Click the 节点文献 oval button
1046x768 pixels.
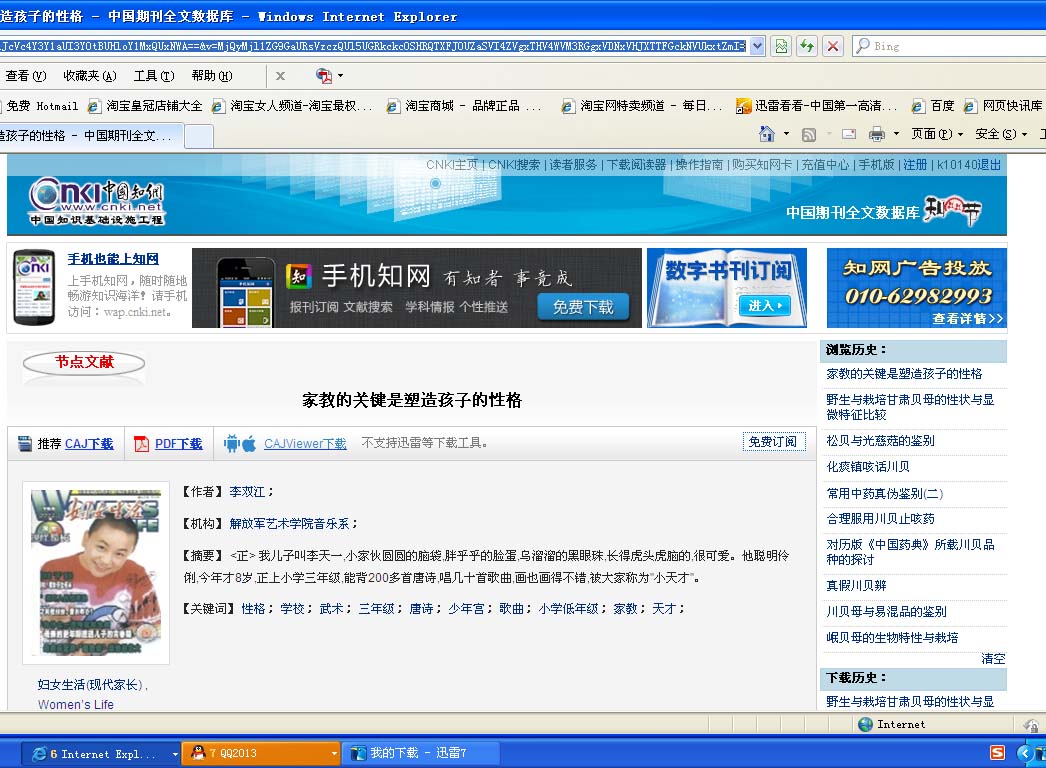[84, 362]
